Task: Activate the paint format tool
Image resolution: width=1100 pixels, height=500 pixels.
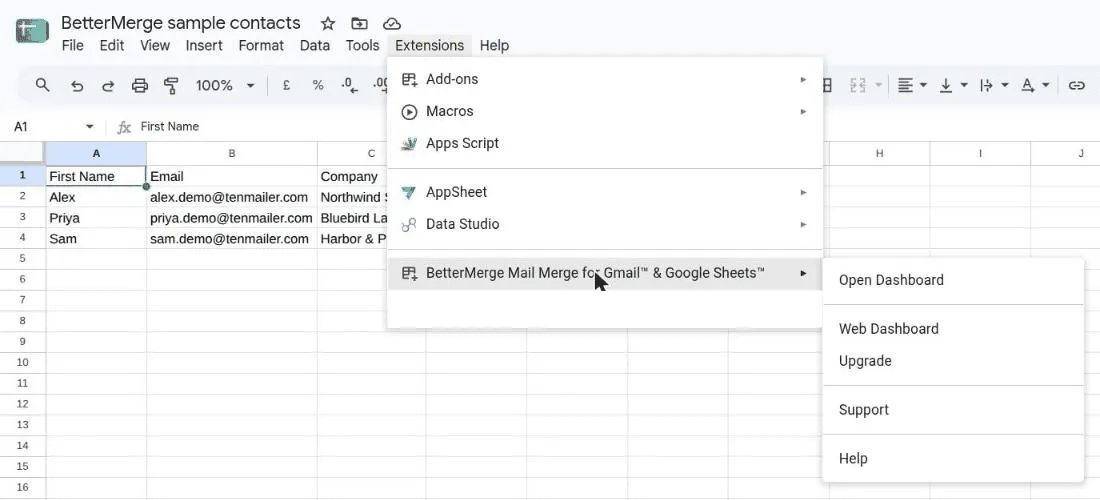Action: point(170,86)
